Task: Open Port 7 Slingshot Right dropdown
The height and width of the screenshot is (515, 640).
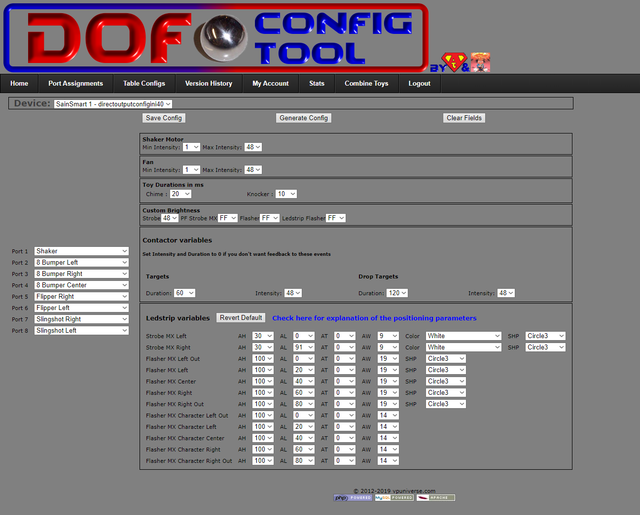Action: click(x=82, y=319)
